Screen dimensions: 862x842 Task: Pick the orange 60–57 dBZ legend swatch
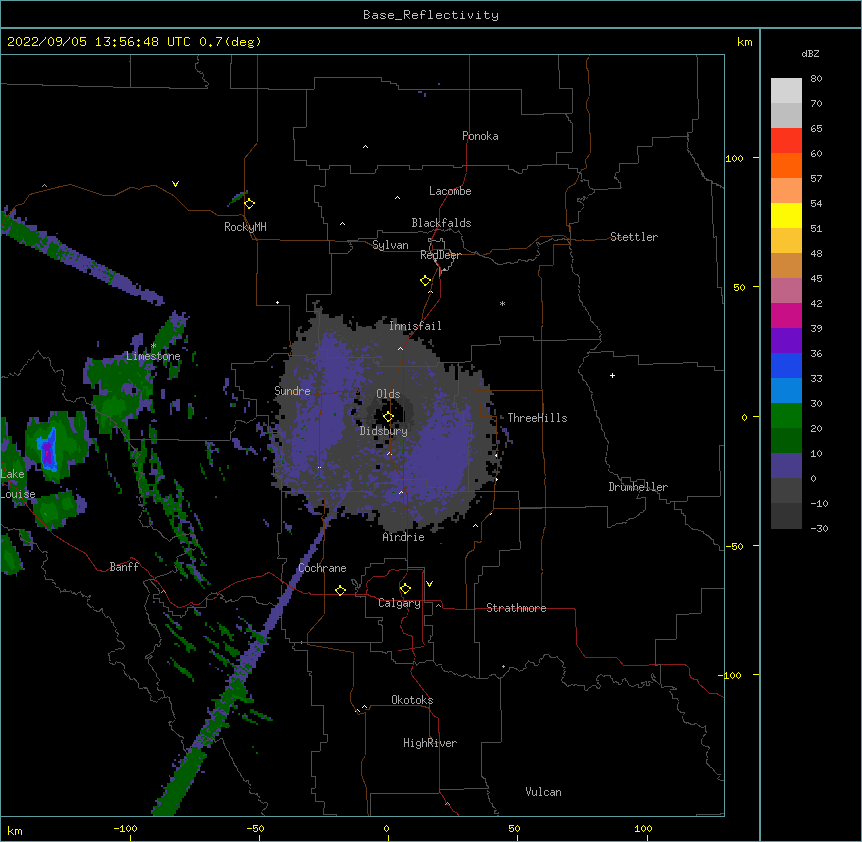point(786,165)
